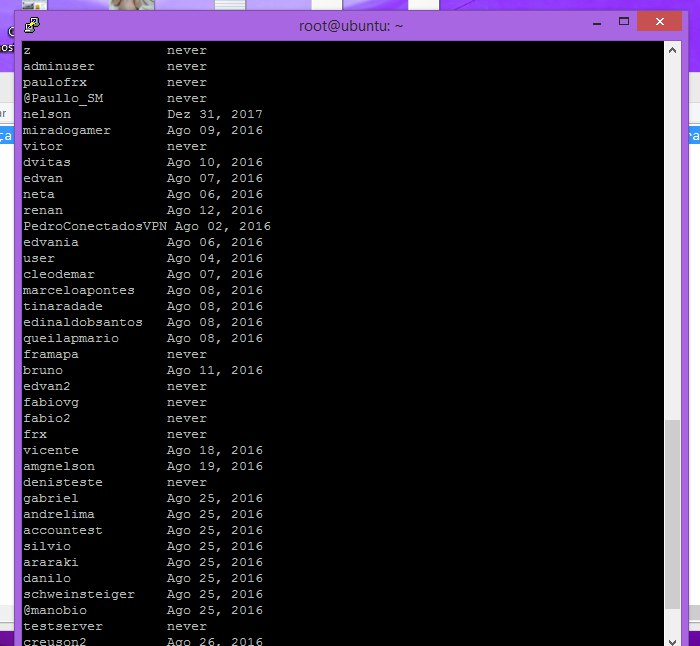Click the username edvania
This screenshot has height=646, width=700.
pyautogui.click(x=51, y=242)
